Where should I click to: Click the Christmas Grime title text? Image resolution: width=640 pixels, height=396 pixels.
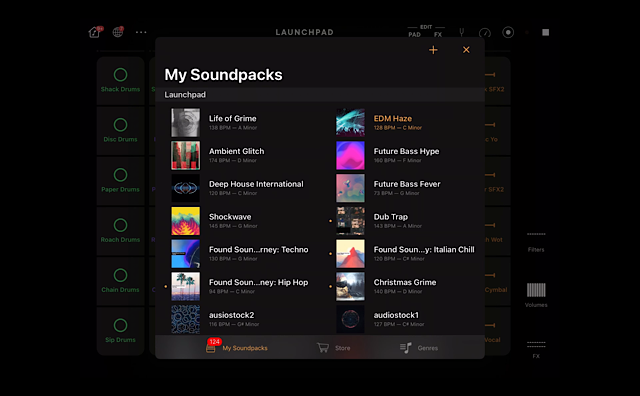pyautogui.click(x=404, y=282)
